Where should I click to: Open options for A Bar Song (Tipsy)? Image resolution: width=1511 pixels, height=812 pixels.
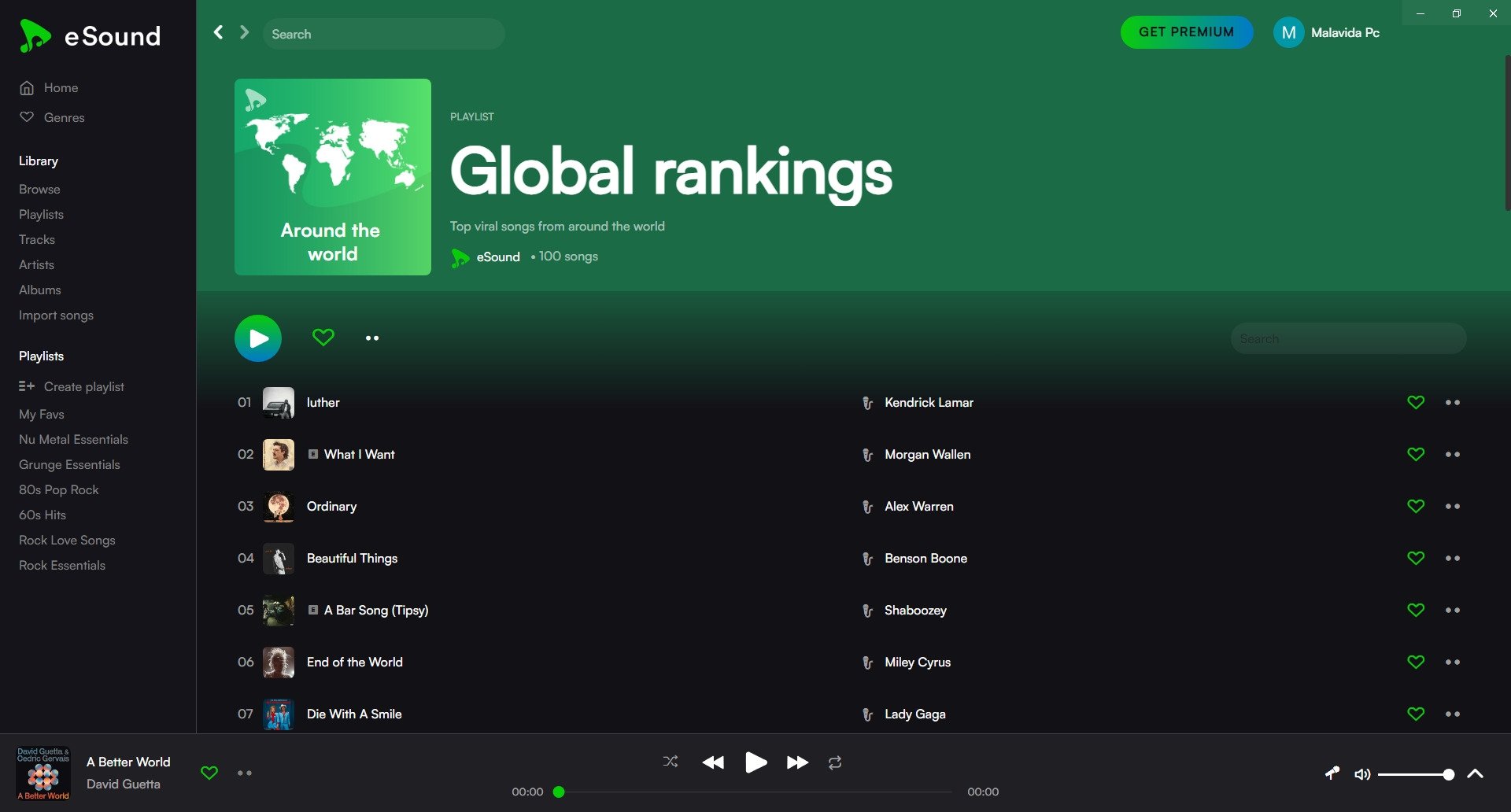(x=1453, y=610)
